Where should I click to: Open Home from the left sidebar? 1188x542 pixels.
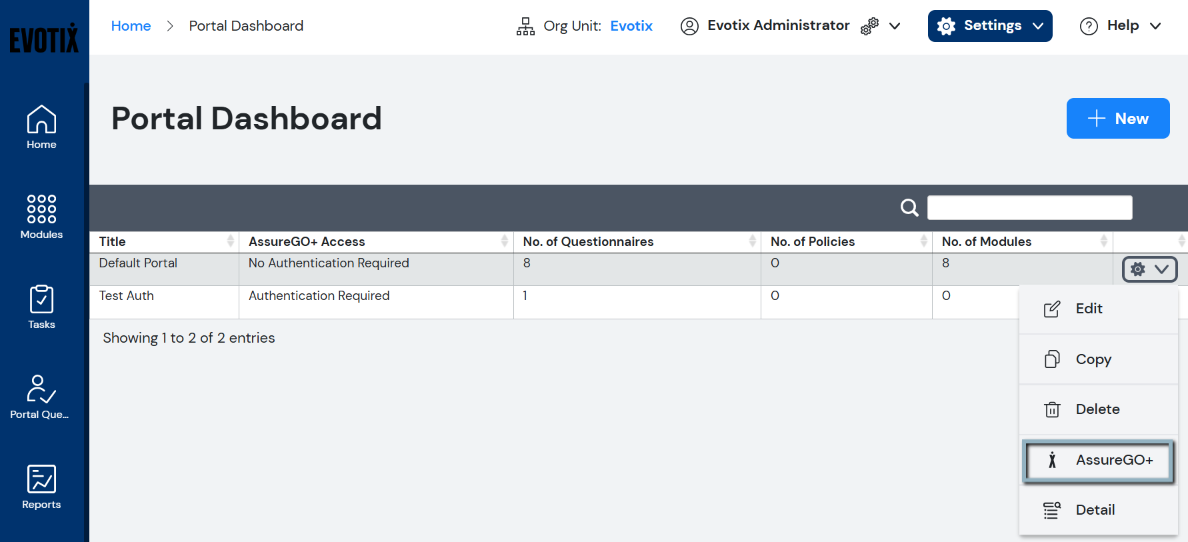tap(41, 126)
